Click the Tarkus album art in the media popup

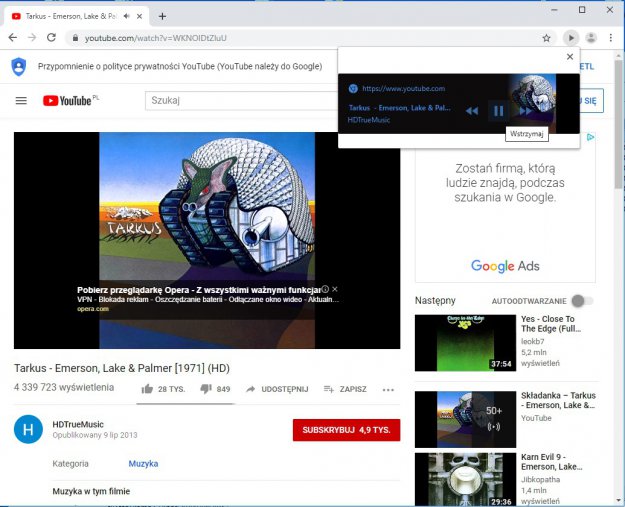[x=533, y=103]
